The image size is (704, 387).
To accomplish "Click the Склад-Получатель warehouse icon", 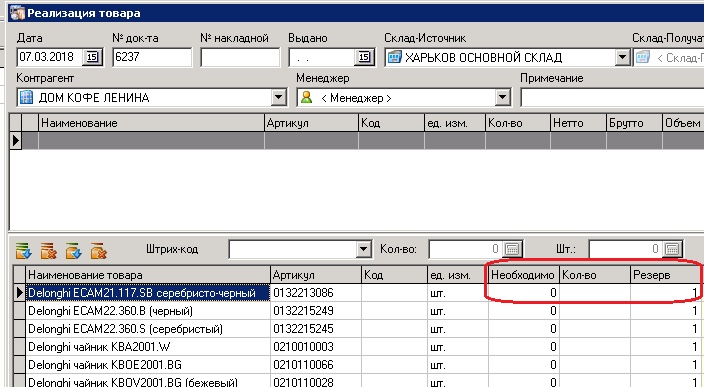I will [642, 57].
